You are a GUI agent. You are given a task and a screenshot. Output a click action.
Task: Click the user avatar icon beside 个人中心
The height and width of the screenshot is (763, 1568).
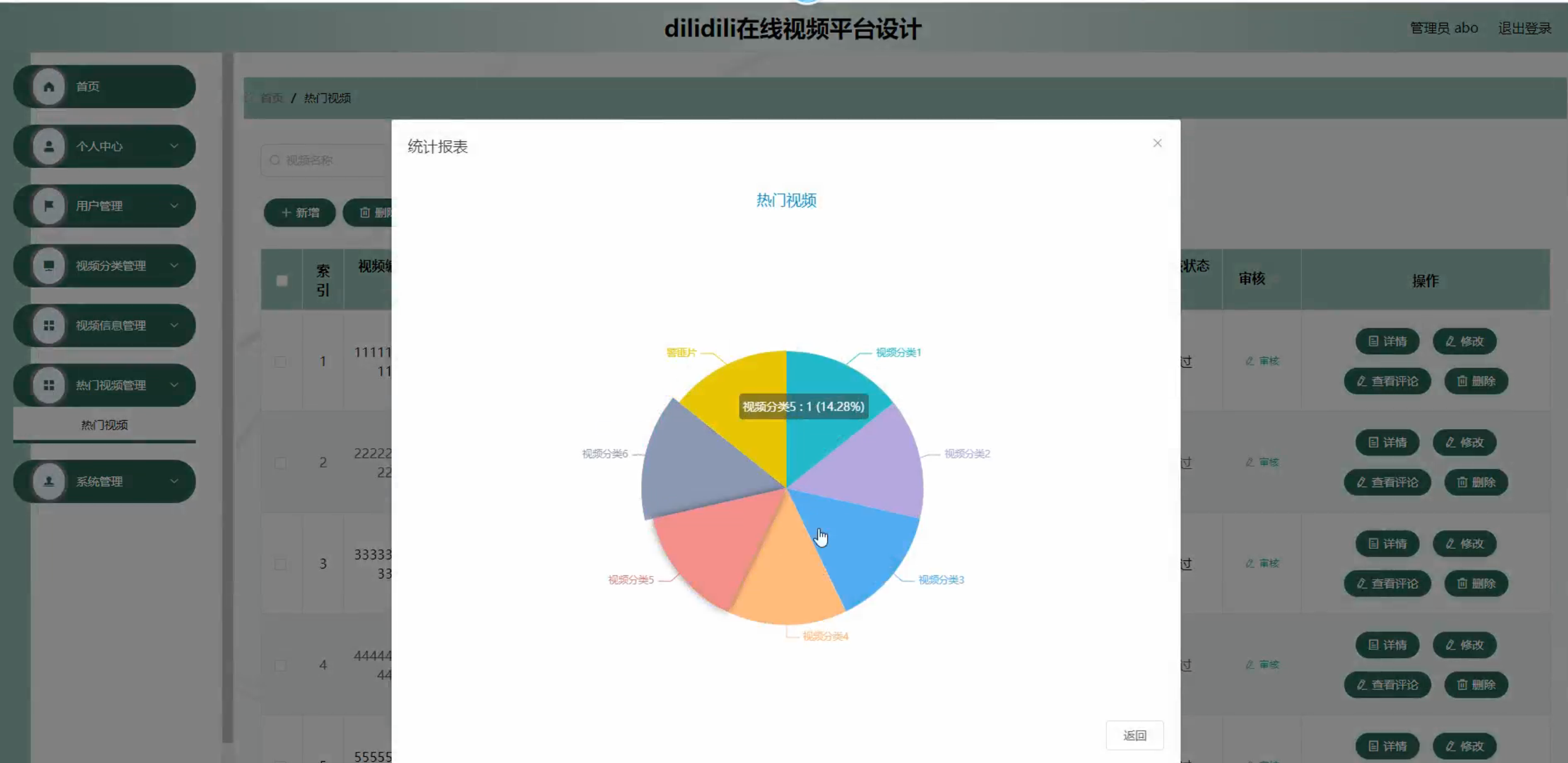[49, 146]
